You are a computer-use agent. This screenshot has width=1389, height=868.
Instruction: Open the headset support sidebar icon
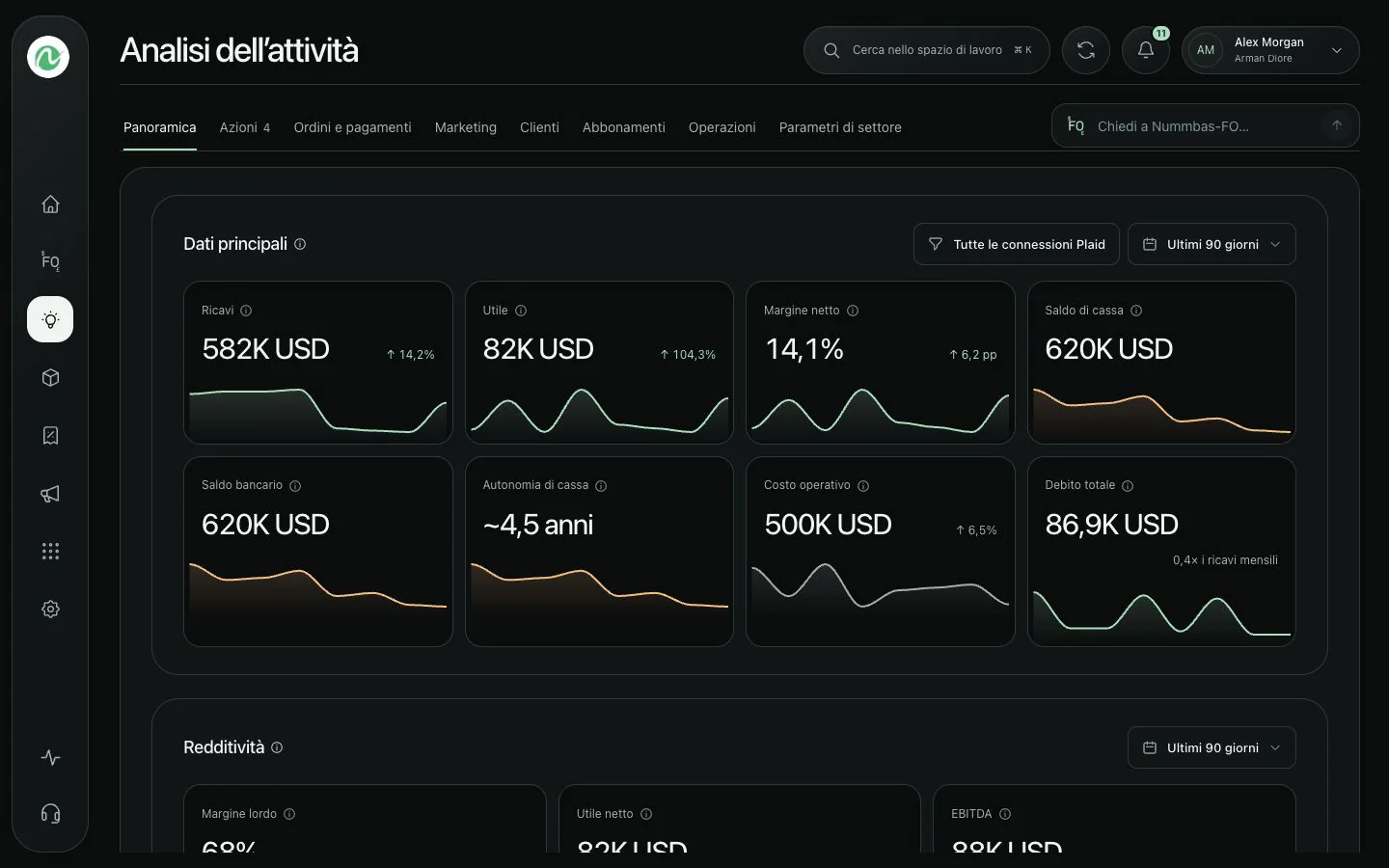pyautogui.click(x=50, y=814)
